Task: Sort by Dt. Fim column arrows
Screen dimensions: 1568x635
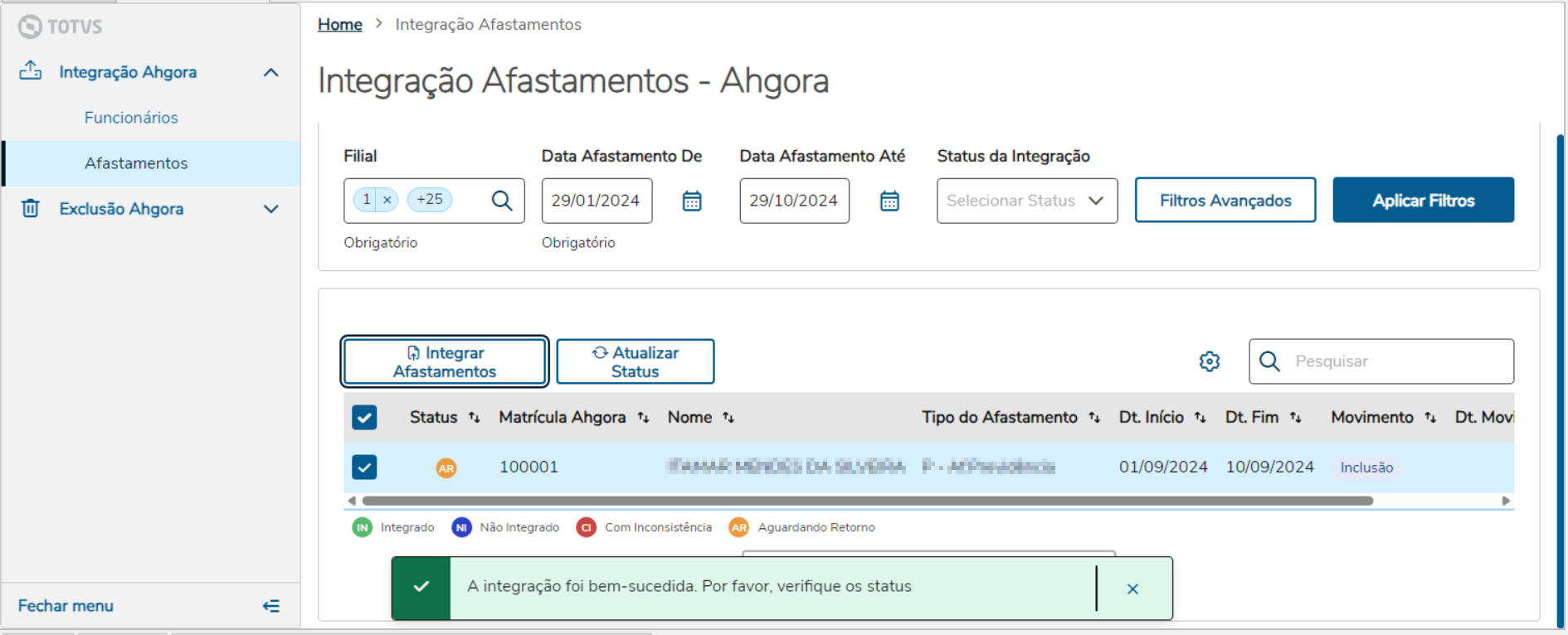Action: tap(1296, 418)
